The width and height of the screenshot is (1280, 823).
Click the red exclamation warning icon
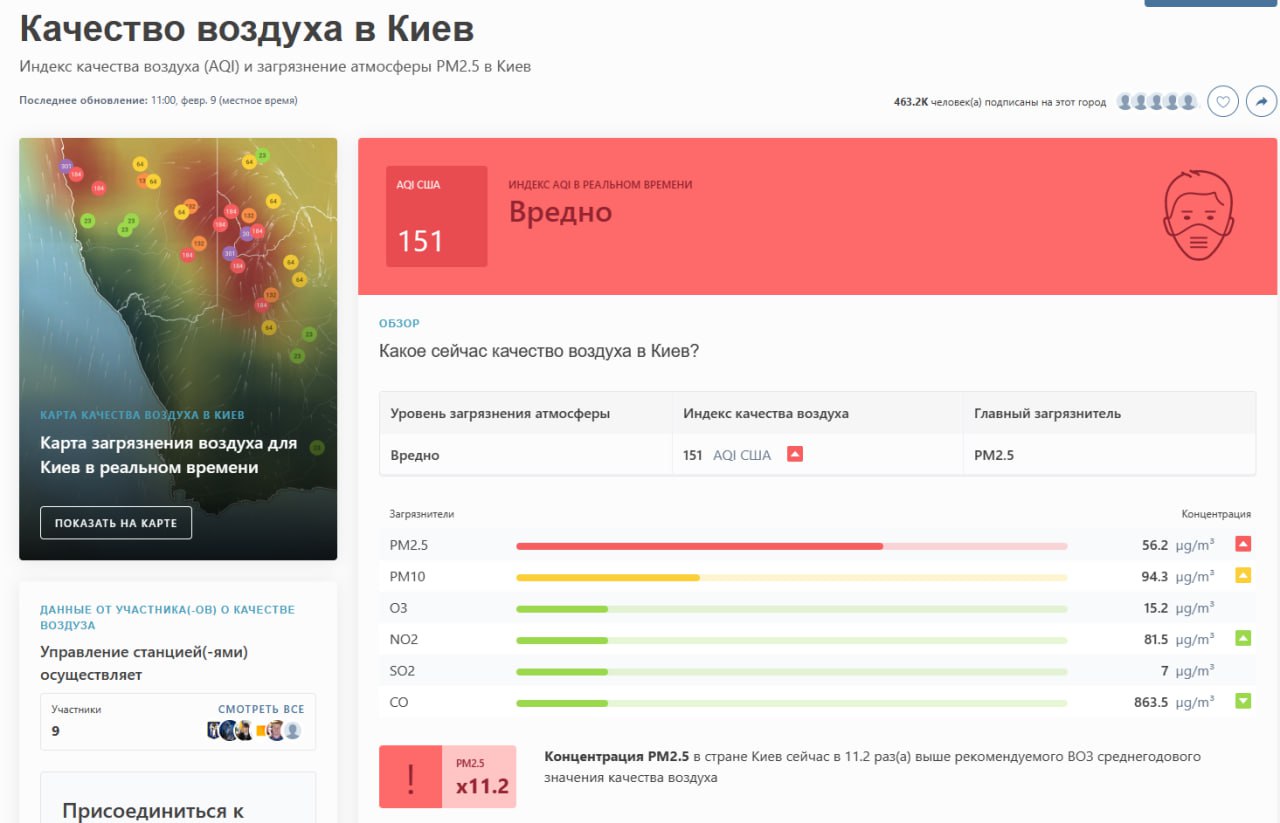[410, 777]
